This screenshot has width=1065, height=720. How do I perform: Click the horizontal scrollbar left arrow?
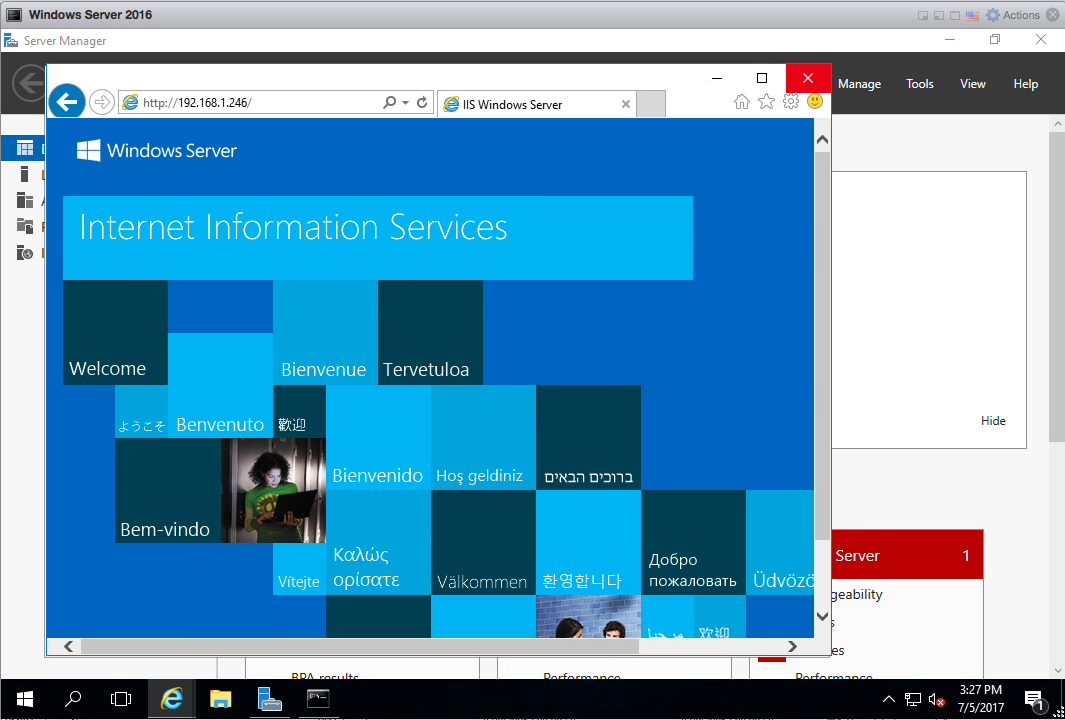tap(69, 646)
